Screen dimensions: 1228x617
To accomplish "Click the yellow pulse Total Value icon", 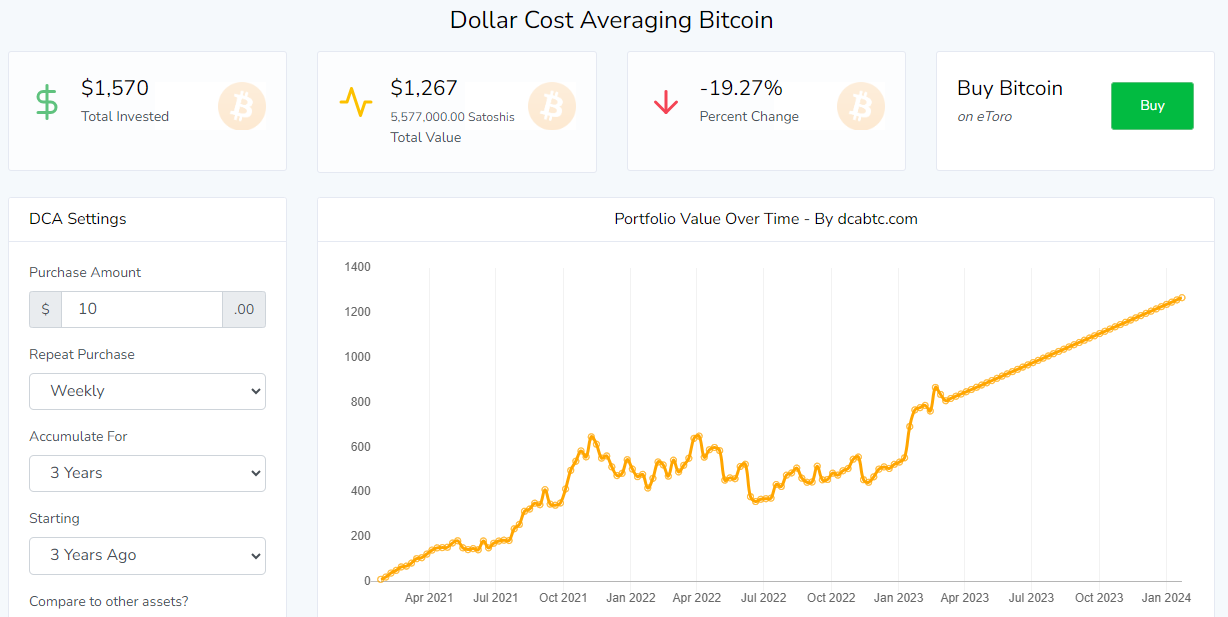I will click(x=355, y=102).
